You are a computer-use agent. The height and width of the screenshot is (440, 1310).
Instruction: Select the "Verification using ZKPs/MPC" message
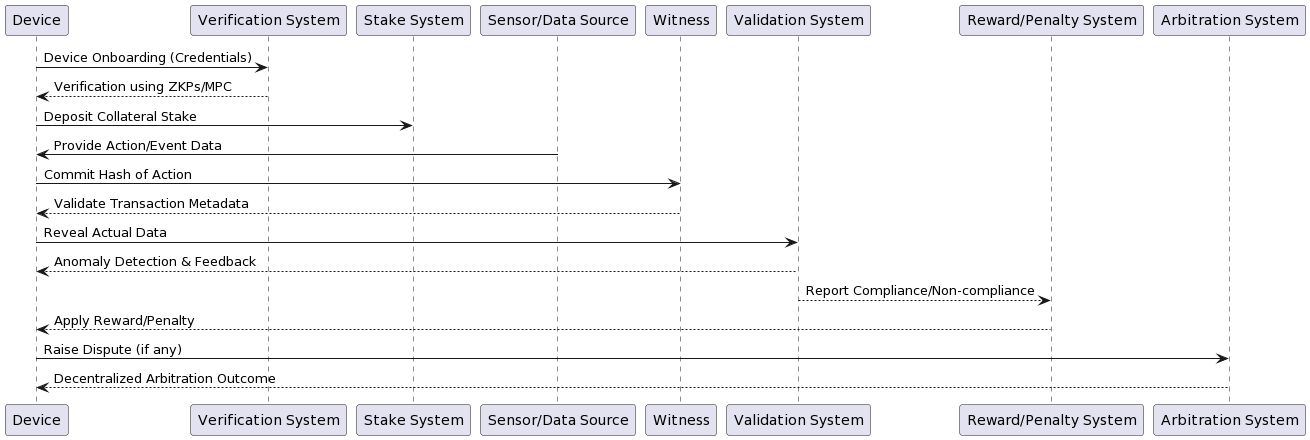click(x=143, y=87)
